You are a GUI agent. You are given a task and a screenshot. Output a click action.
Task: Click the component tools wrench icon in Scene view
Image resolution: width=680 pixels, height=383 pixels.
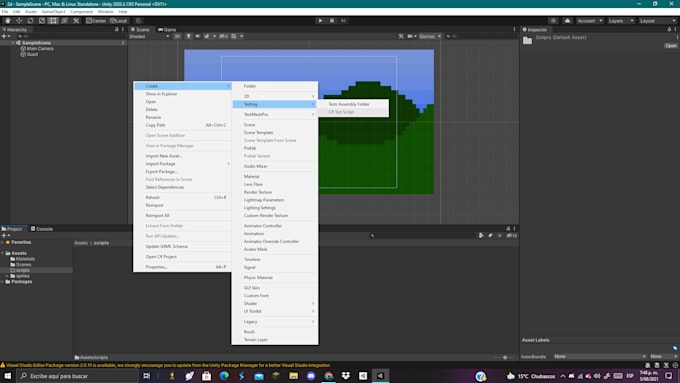(401, 36)
